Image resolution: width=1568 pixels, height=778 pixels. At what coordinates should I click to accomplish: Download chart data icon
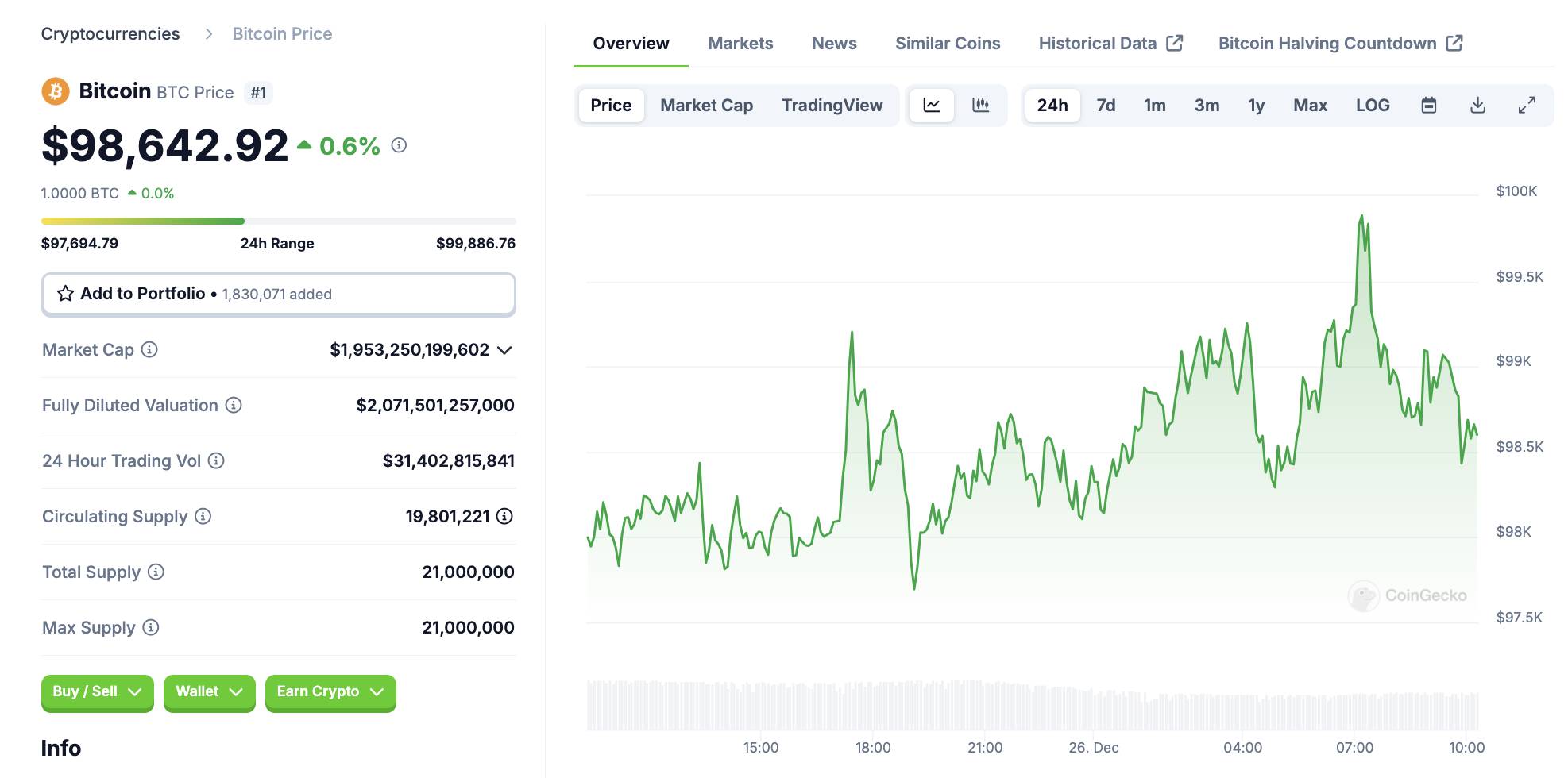click(x=1477, y=105)
